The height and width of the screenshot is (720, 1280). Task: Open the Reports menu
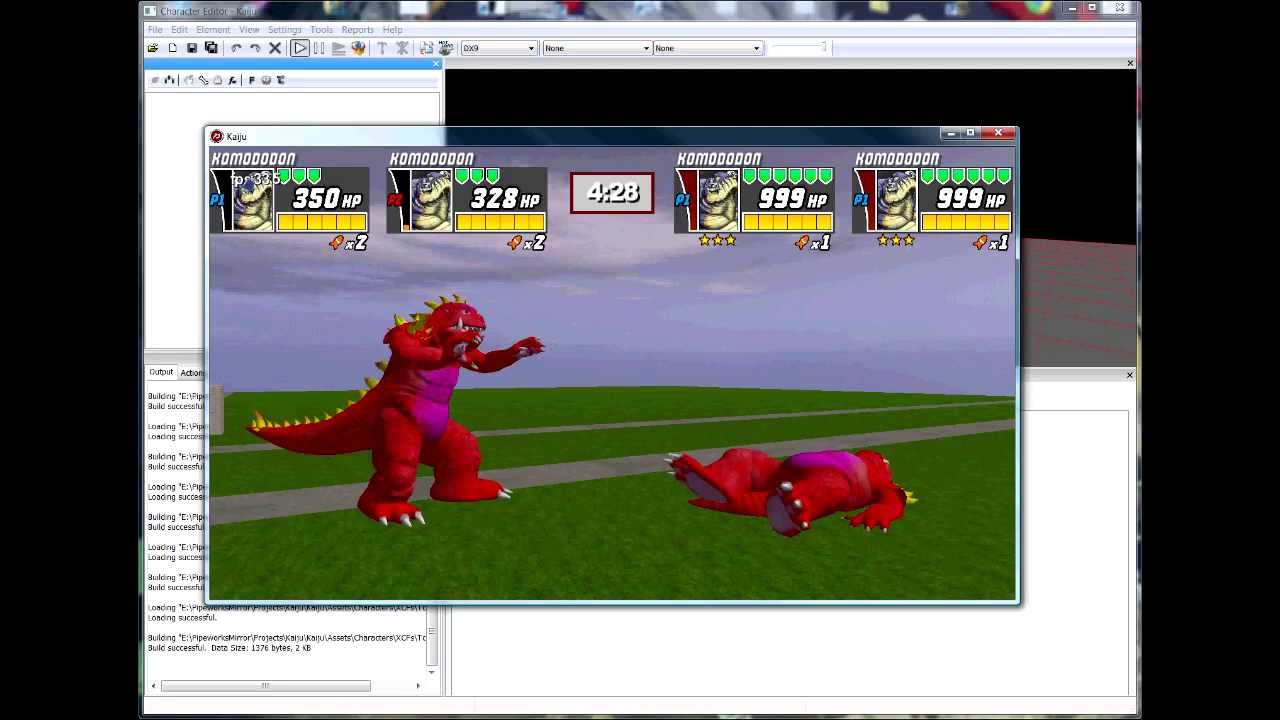tap(357, 30)
